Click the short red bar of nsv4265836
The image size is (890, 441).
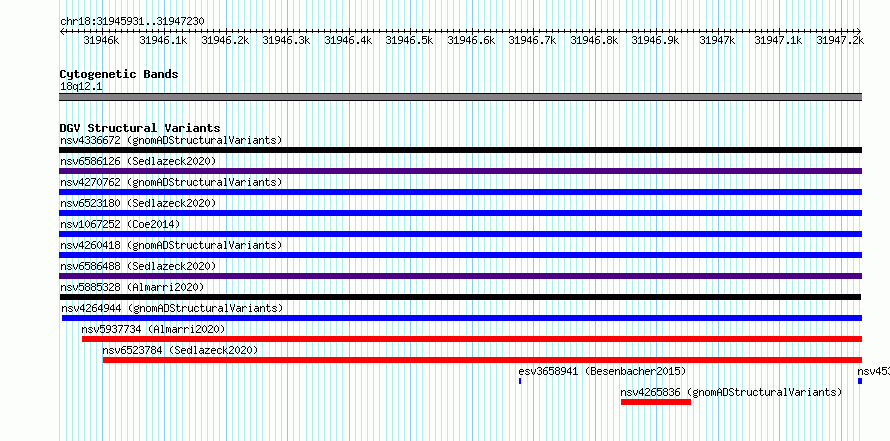coord(656,402)
